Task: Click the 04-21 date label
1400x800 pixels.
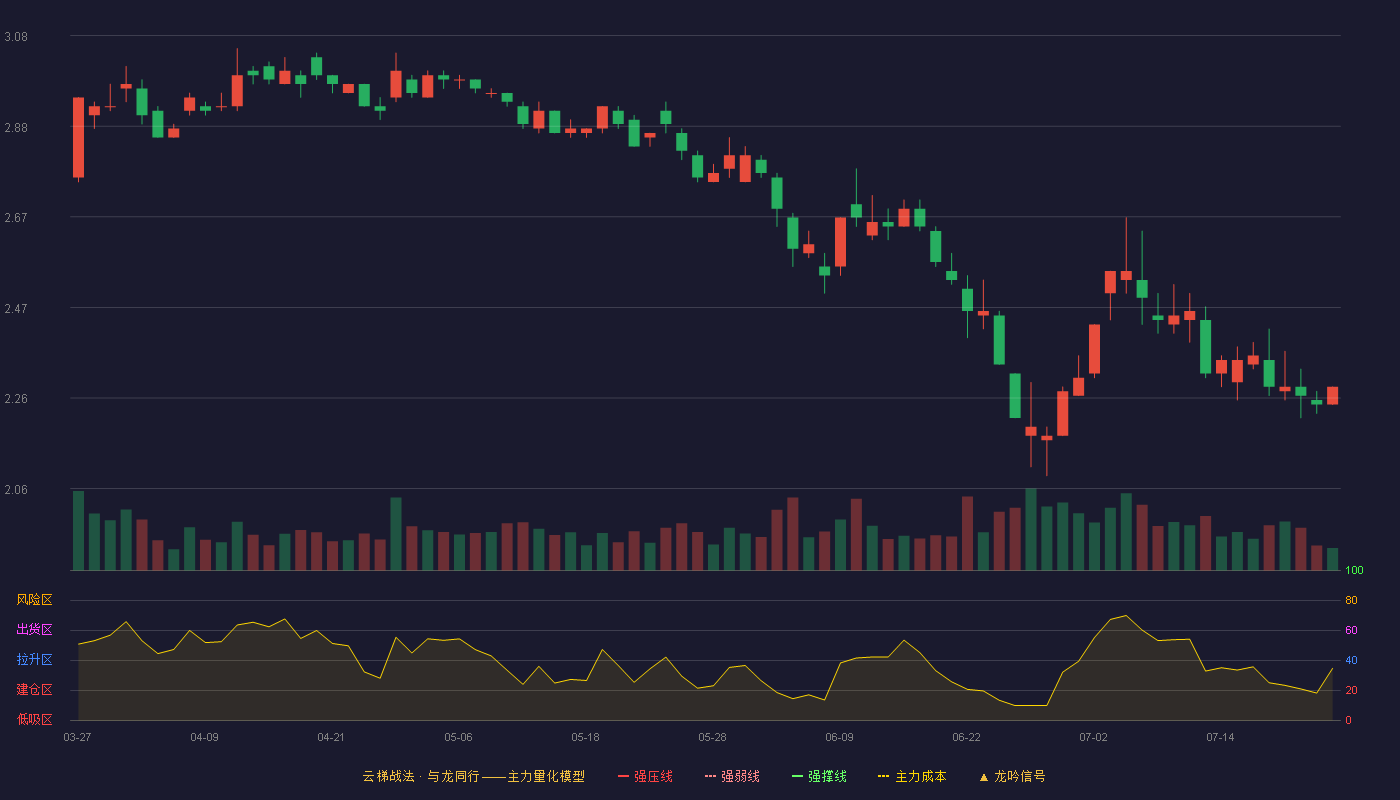Action: 331,737
